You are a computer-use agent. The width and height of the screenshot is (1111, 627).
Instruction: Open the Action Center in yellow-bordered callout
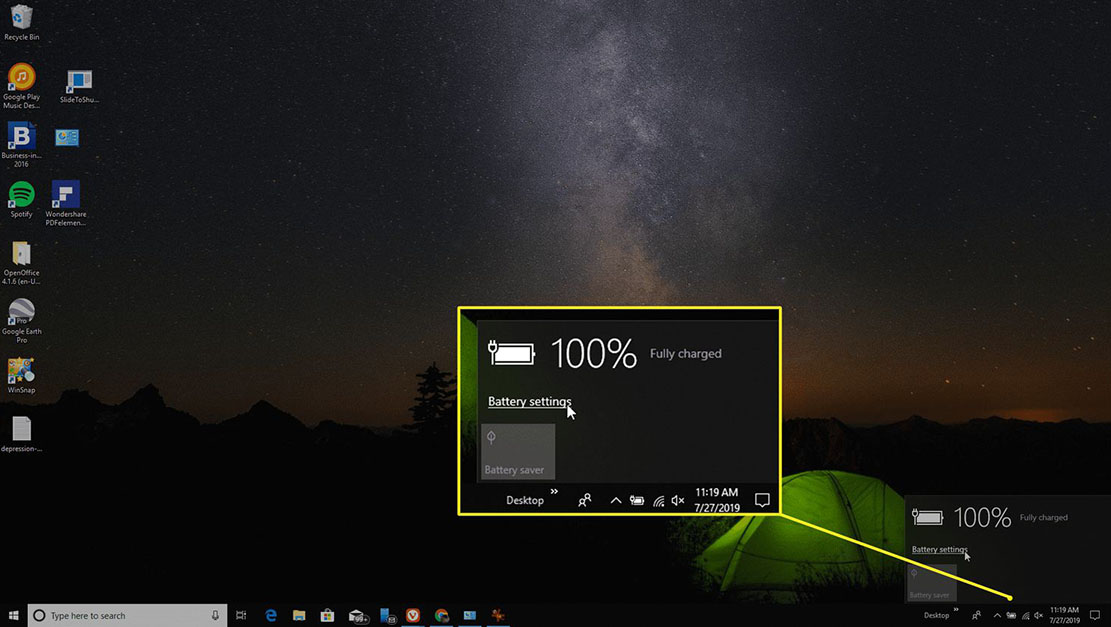click(x=762, y=500)
